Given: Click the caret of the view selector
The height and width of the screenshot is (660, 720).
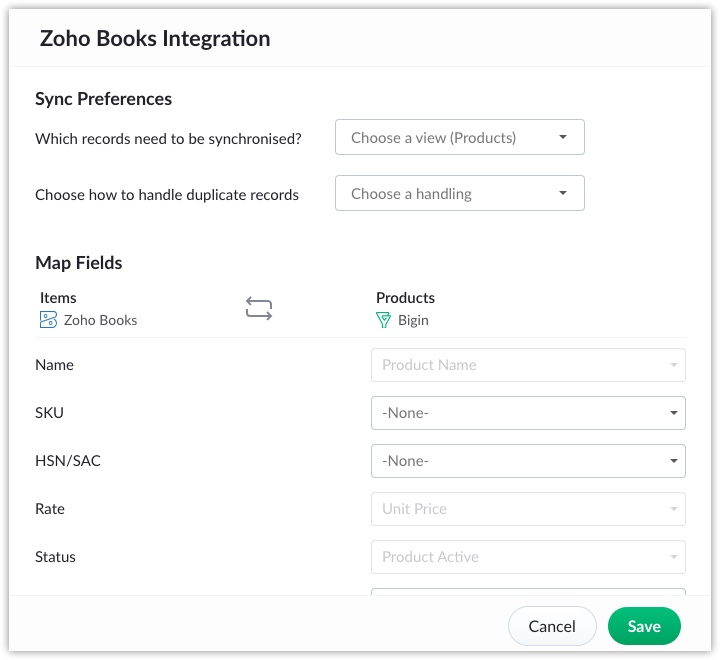Looking at the screenshot, I should (x=563, y=138).
